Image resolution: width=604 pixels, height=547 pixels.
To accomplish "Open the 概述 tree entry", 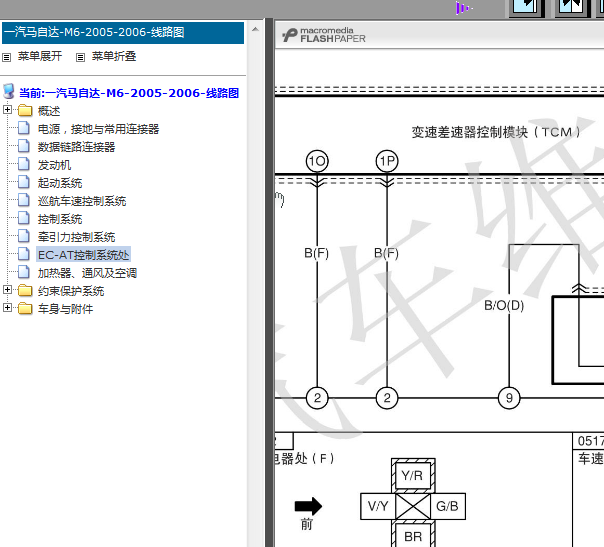I will [49, 111].
